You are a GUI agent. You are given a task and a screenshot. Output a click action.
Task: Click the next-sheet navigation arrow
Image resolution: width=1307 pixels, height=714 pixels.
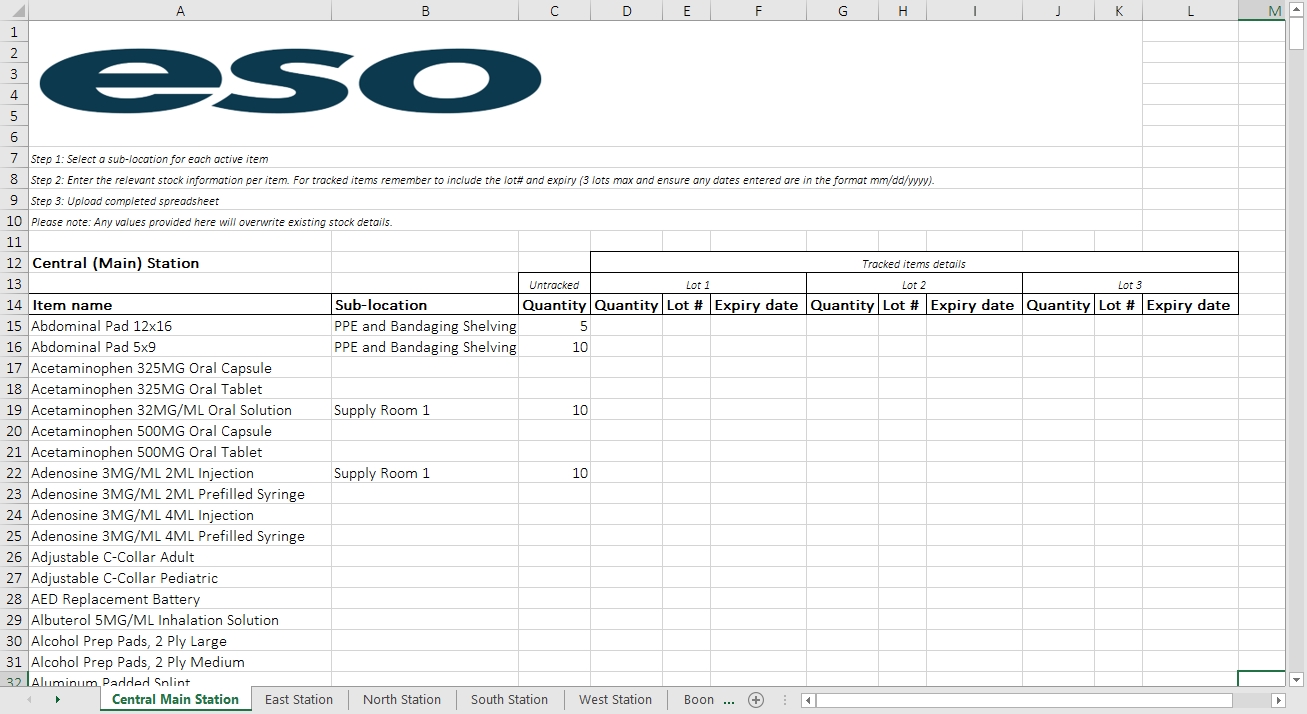point(57,700)
